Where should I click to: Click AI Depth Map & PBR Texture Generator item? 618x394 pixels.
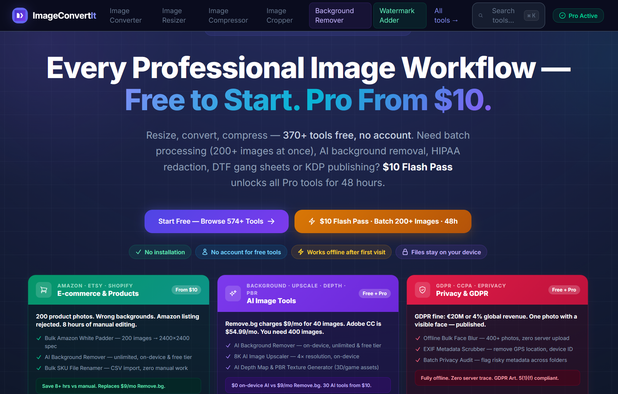(306, 367)
